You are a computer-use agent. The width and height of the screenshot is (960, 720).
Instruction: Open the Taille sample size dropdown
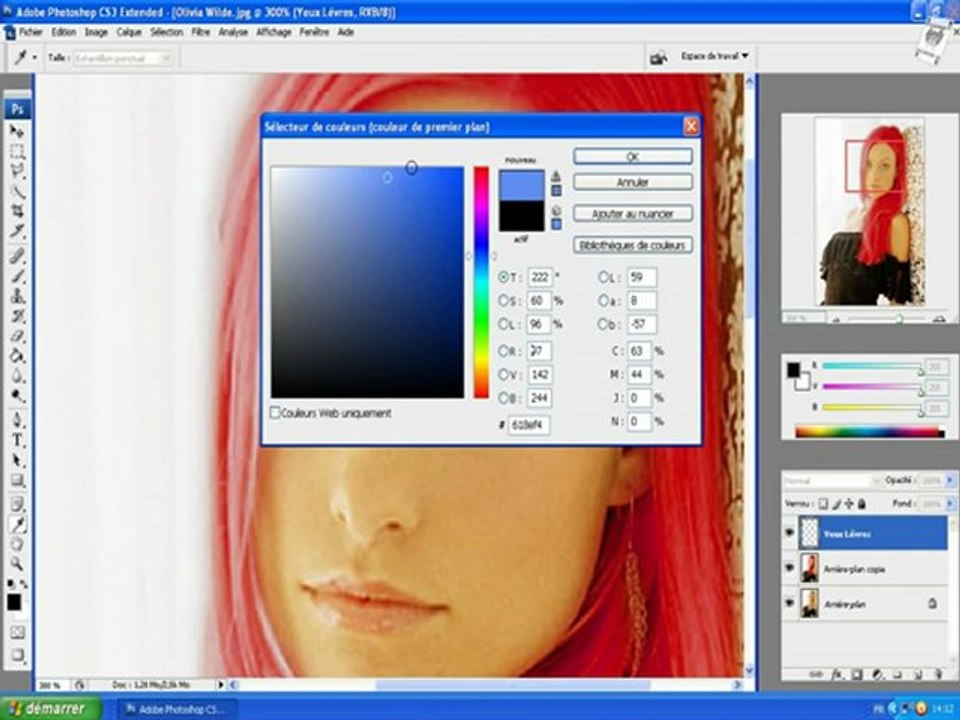[x=123, y=58]
